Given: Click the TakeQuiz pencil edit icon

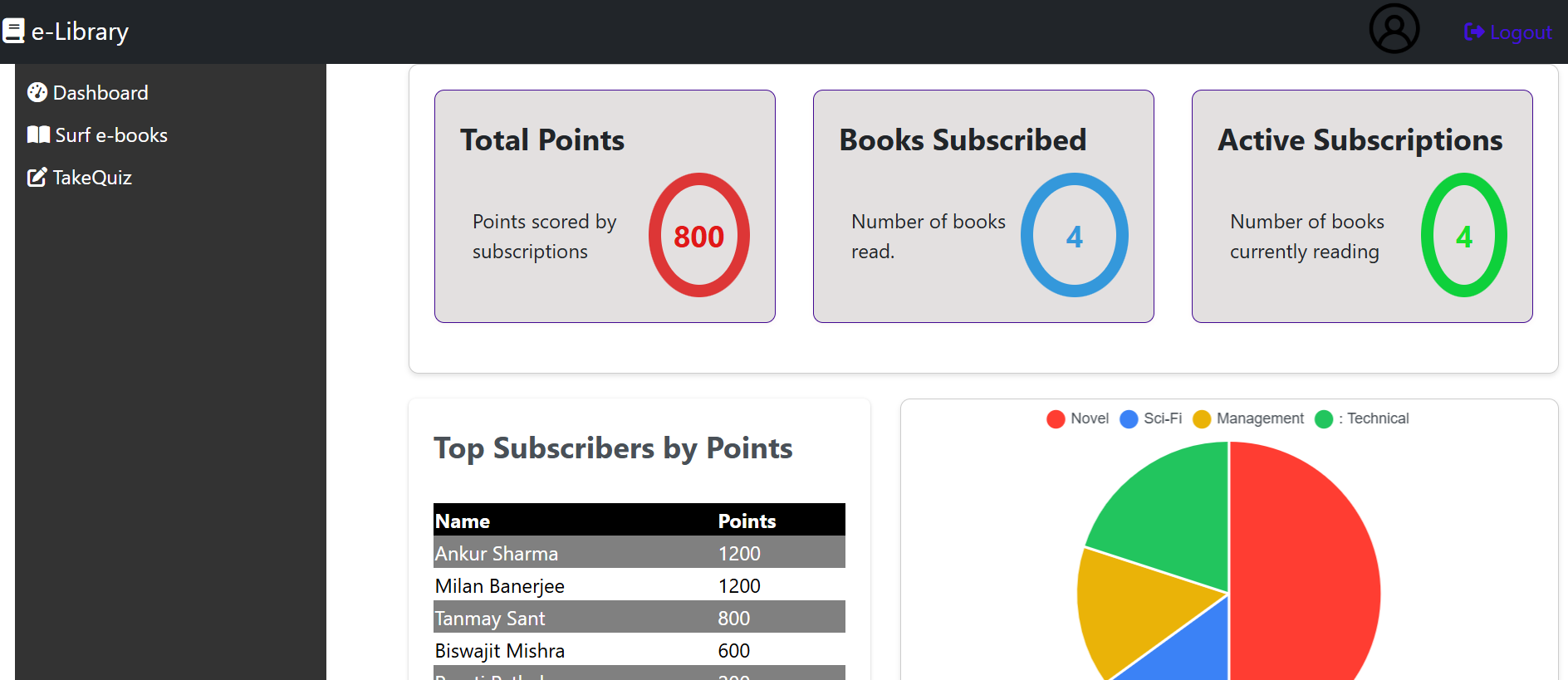Looking at the screenshot, I should (37, 177).
